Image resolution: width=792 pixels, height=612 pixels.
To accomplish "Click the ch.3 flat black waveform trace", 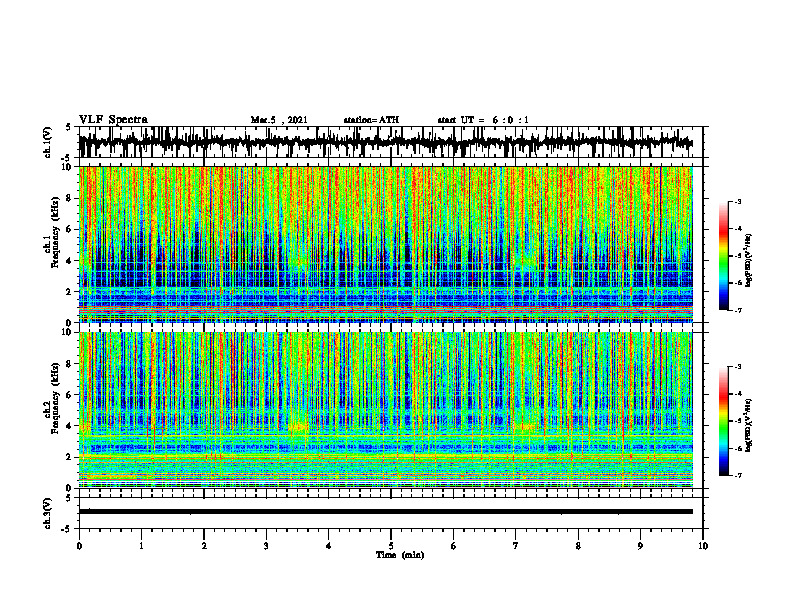I will [385, 512].
